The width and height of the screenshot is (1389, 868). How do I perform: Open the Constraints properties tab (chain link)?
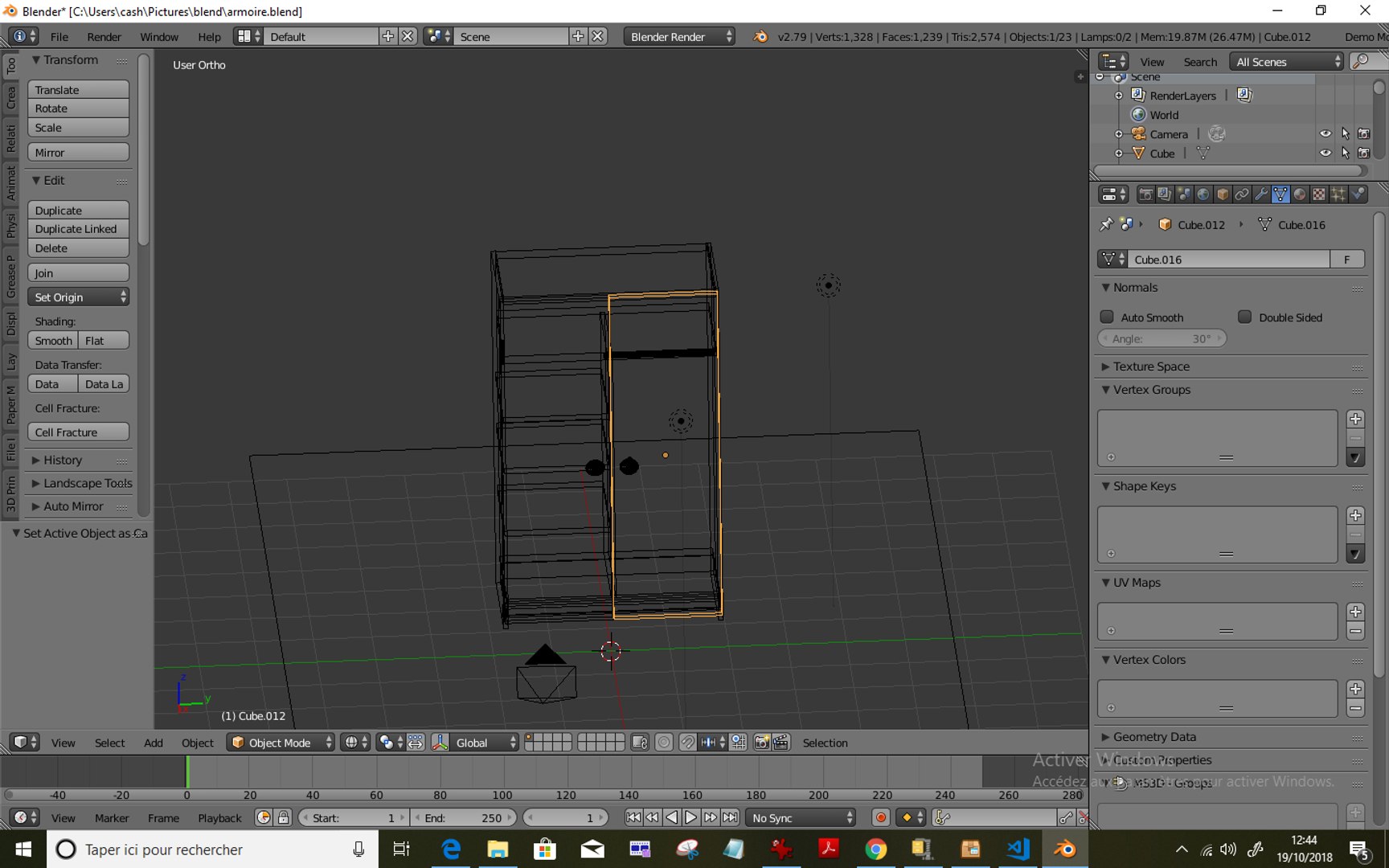coord(1242,194)
